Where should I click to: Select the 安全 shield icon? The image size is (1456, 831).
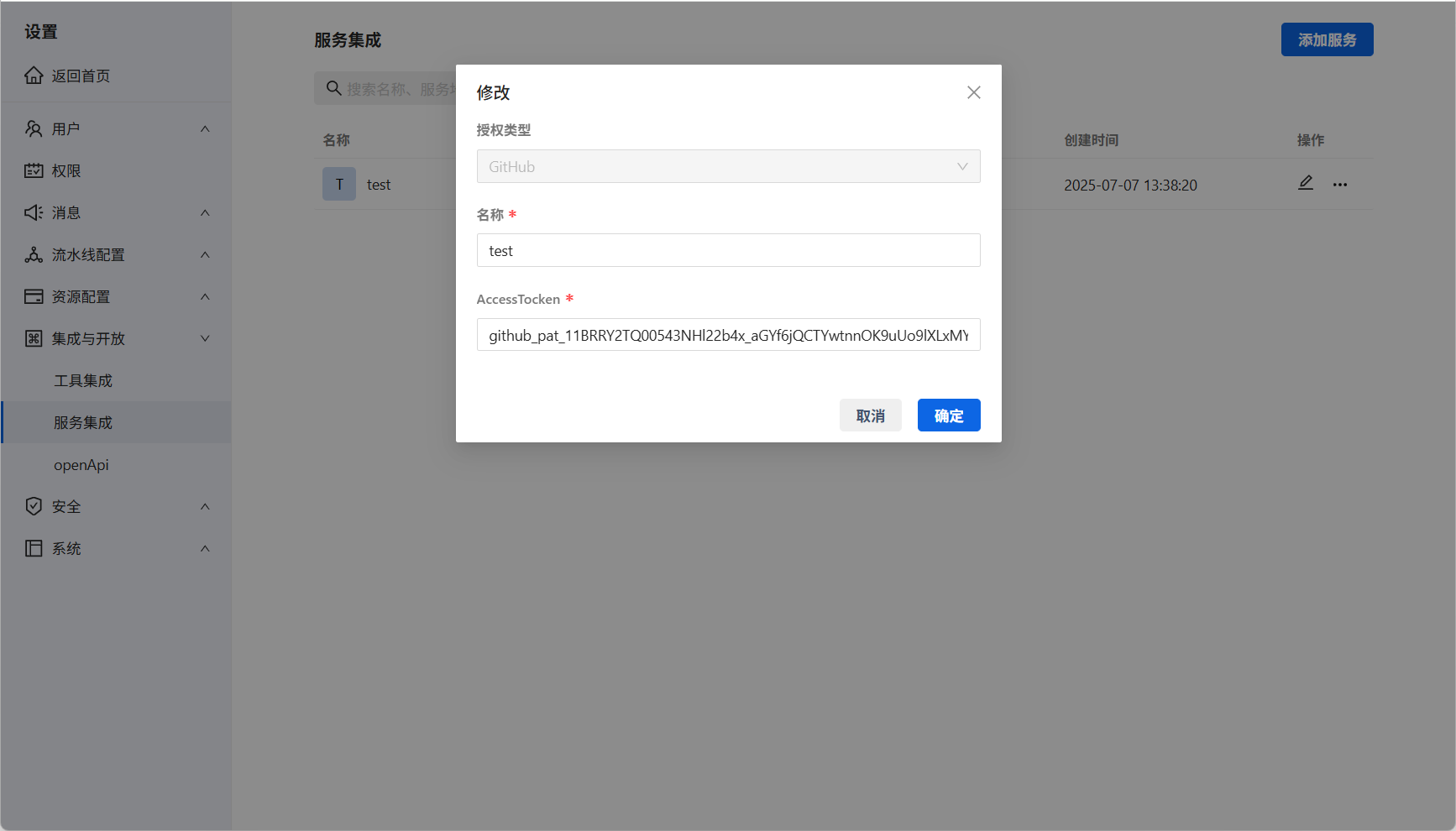34,505
